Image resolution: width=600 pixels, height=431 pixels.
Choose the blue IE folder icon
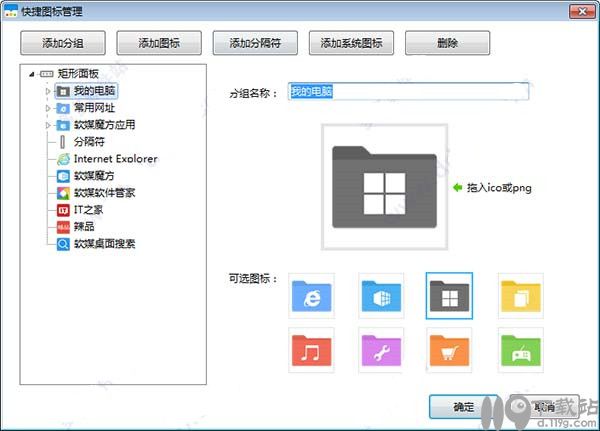pyautogui.click(x=311, y=296)
